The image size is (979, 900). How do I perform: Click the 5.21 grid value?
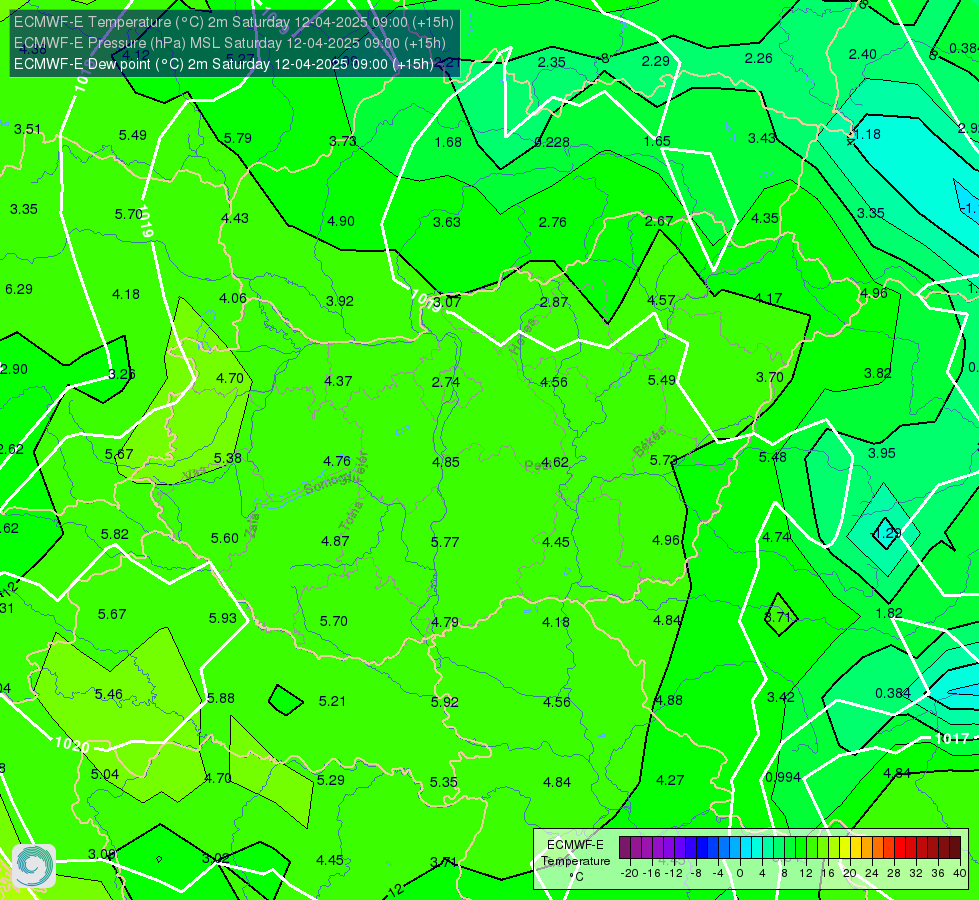[332, 701]
